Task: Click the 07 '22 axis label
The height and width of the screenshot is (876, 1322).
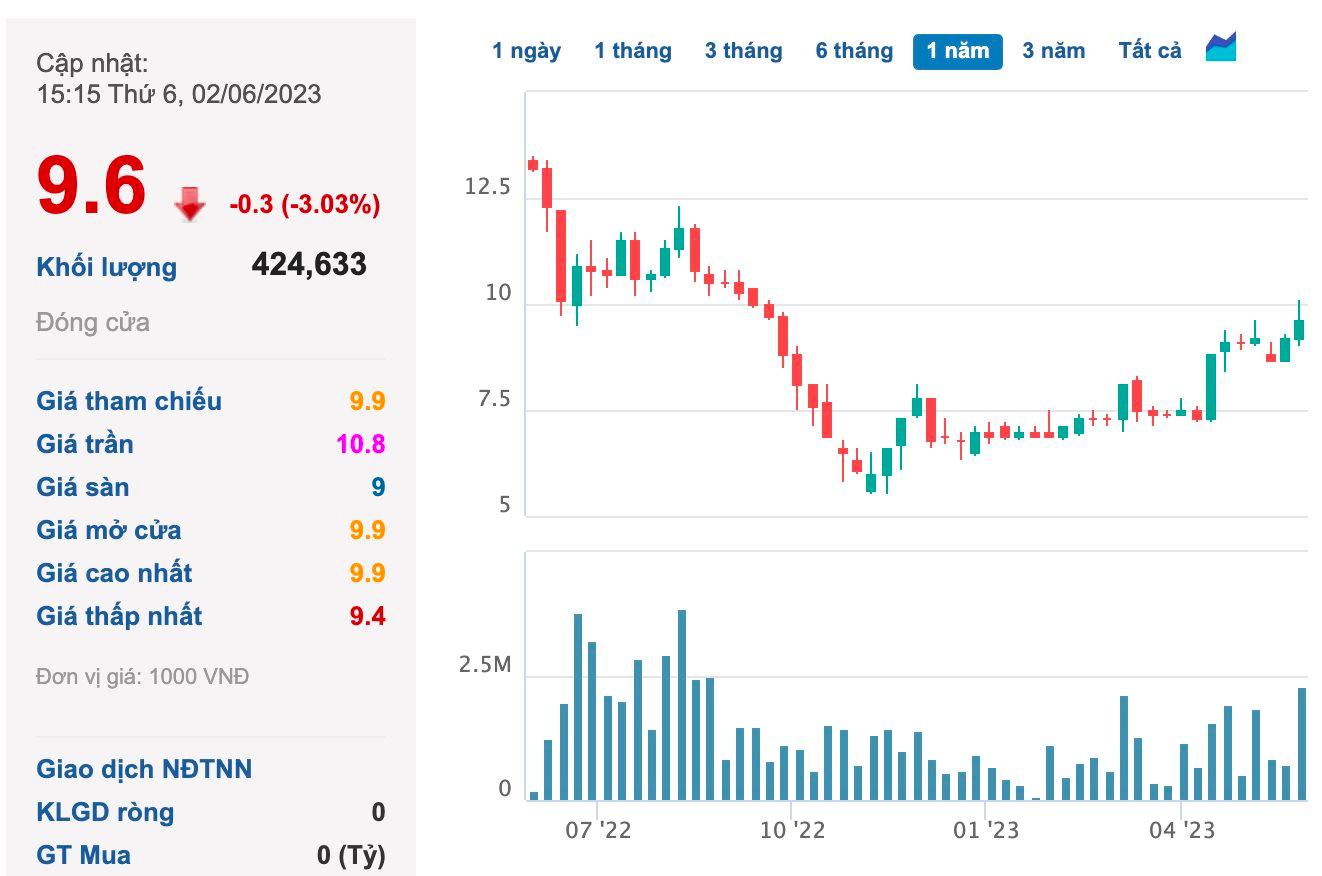Action: click(x=597, y=830)
